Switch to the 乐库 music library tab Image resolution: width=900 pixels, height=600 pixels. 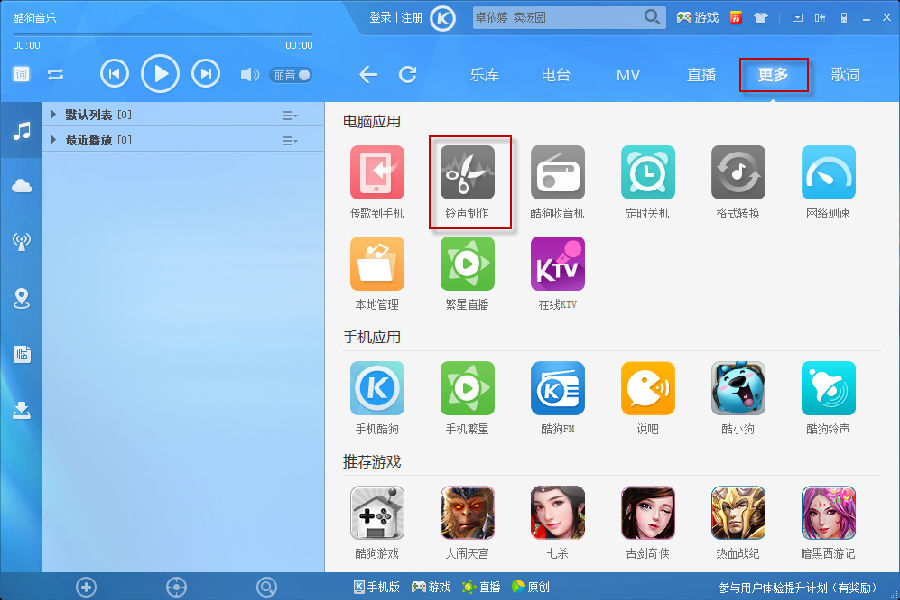point(484,74)
